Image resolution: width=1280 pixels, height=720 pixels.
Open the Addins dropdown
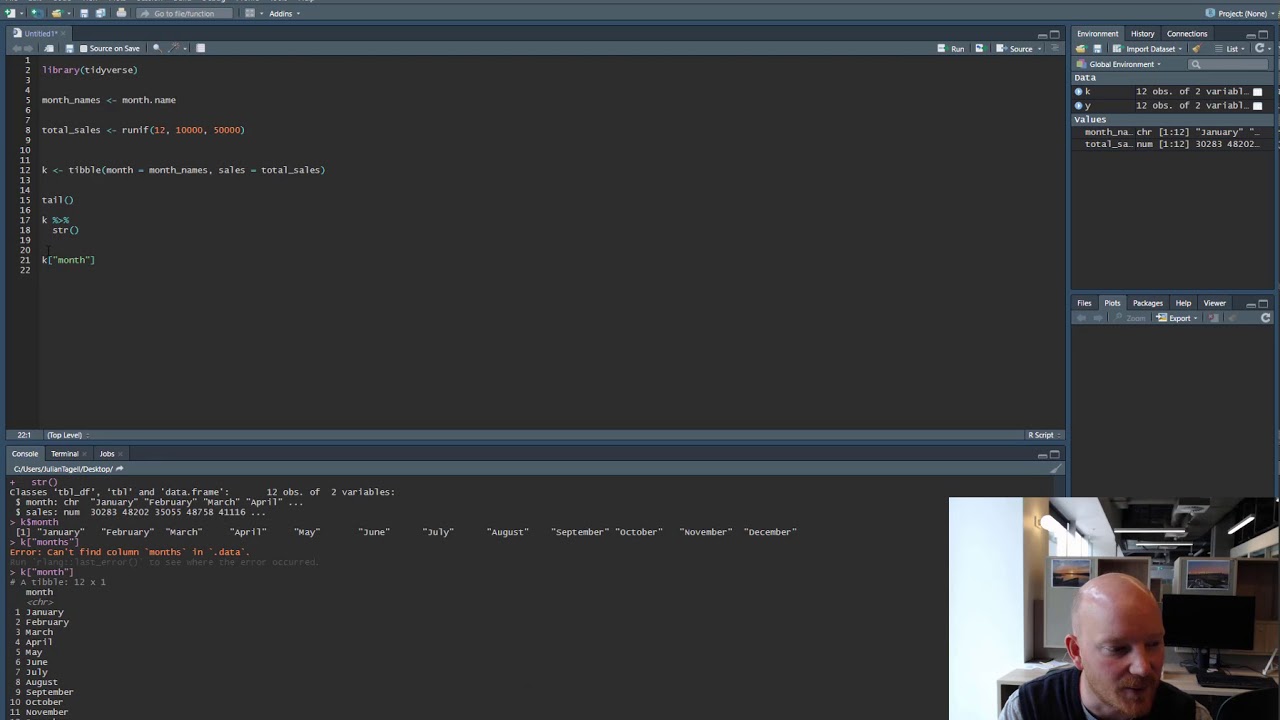point(283,14)
